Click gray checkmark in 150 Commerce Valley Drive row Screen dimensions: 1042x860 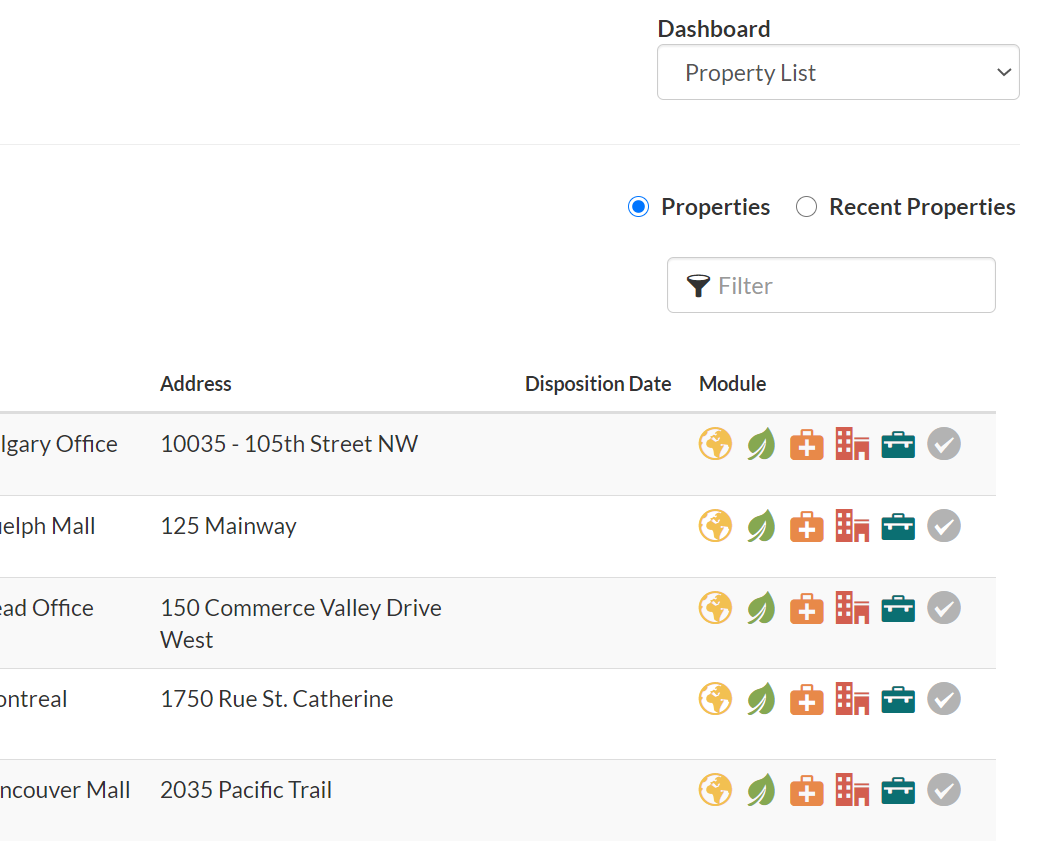[944, 607]
